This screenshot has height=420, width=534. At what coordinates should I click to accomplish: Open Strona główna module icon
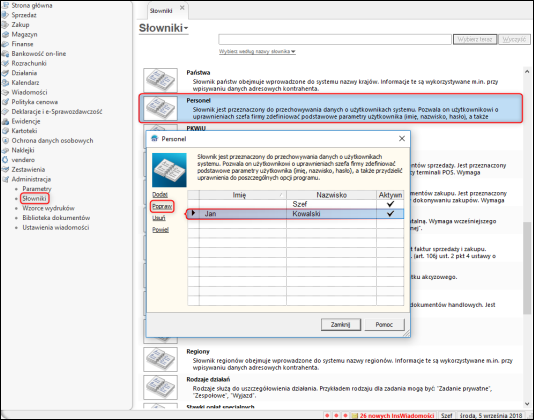pos(5,5)
